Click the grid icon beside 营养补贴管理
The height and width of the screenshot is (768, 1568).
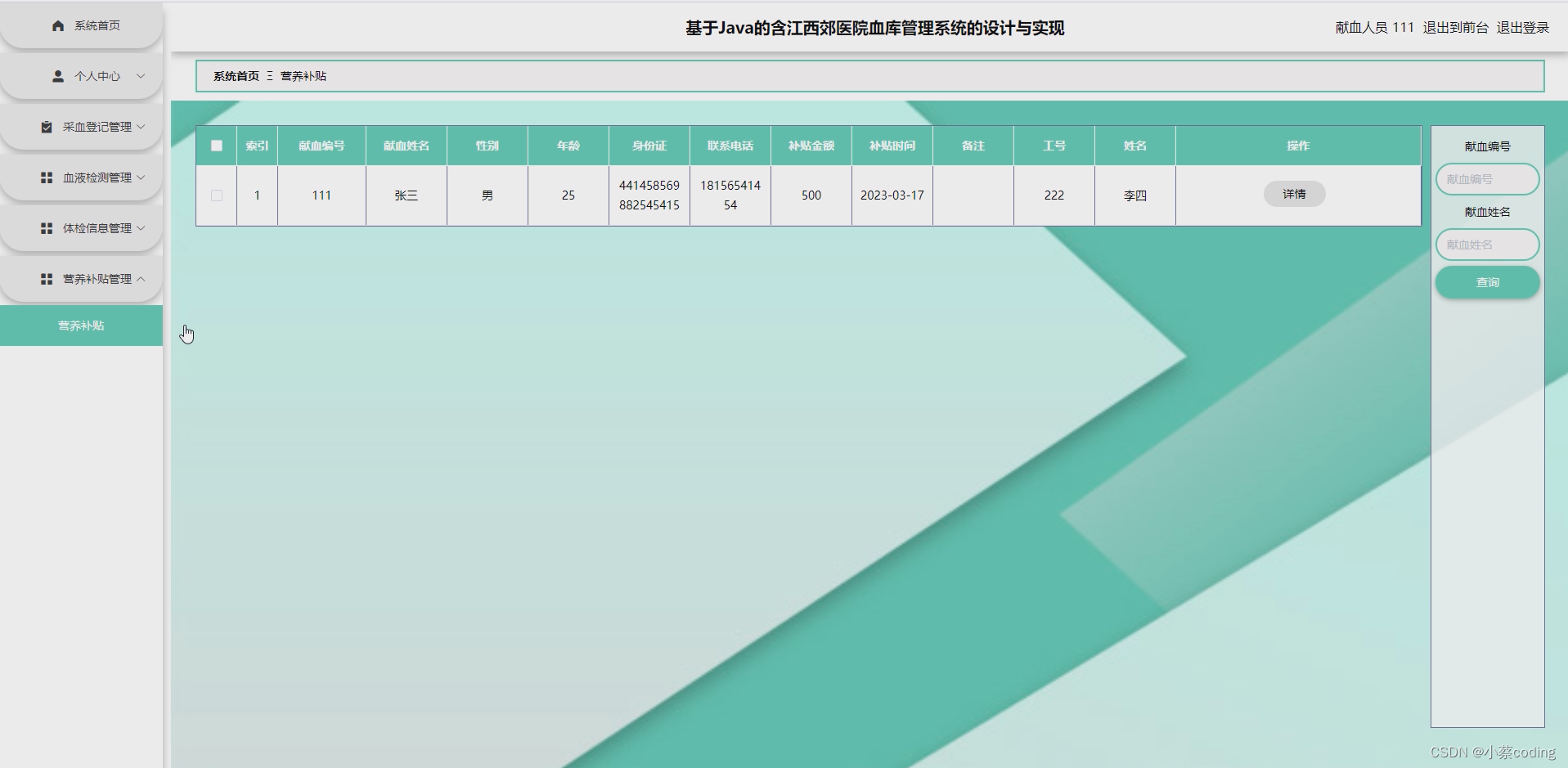(47, 279)
